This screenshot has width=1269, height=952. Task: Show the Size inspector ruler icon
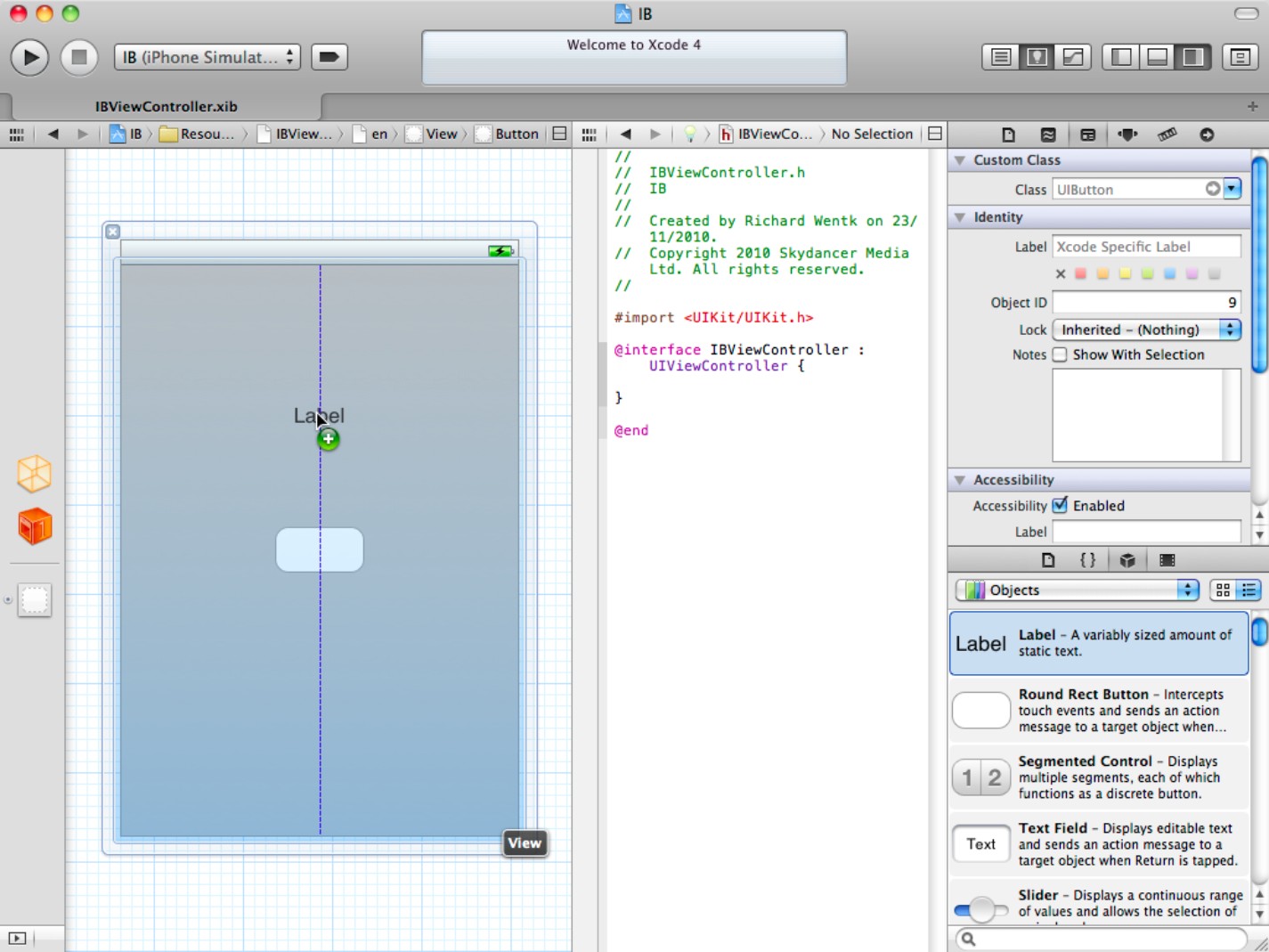pyautogui.click(x=1167, y=134)
